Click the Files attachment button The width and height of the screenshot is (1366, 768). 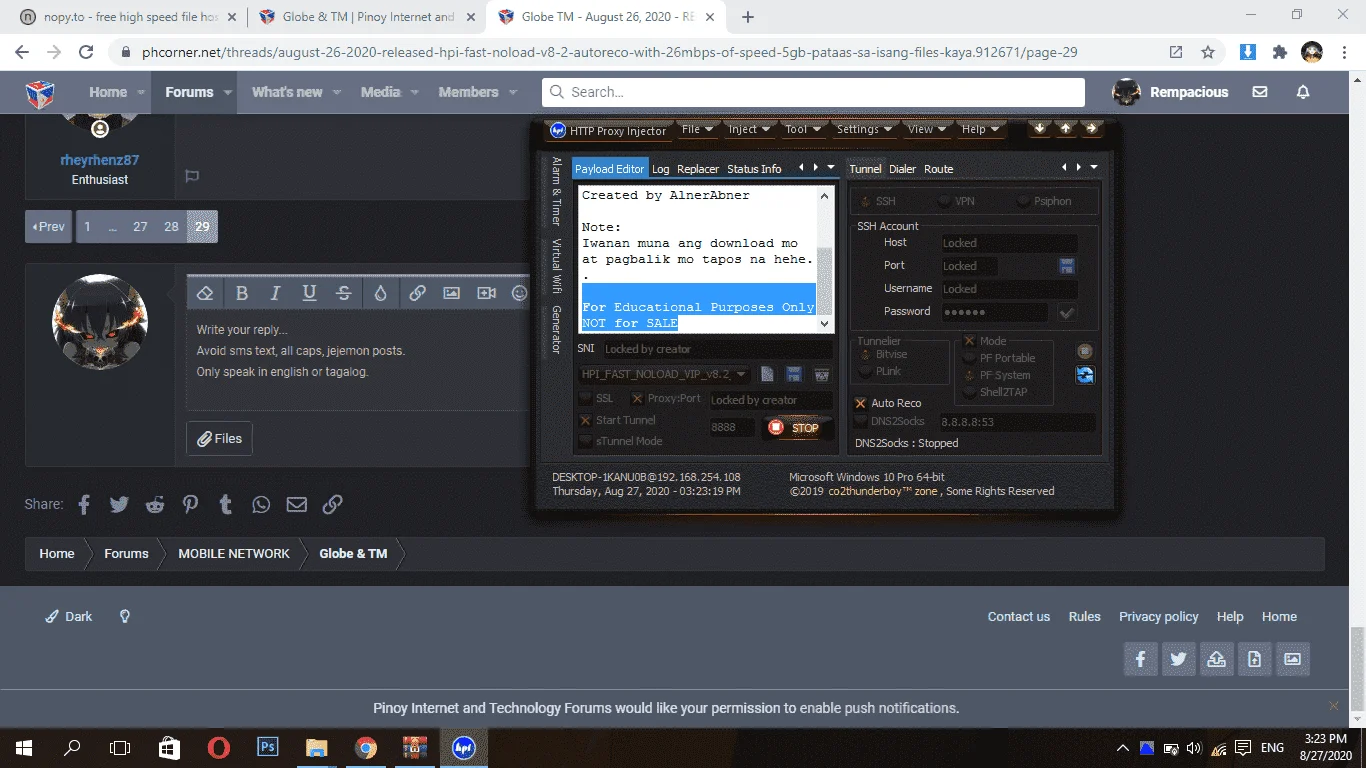[220, 438]
